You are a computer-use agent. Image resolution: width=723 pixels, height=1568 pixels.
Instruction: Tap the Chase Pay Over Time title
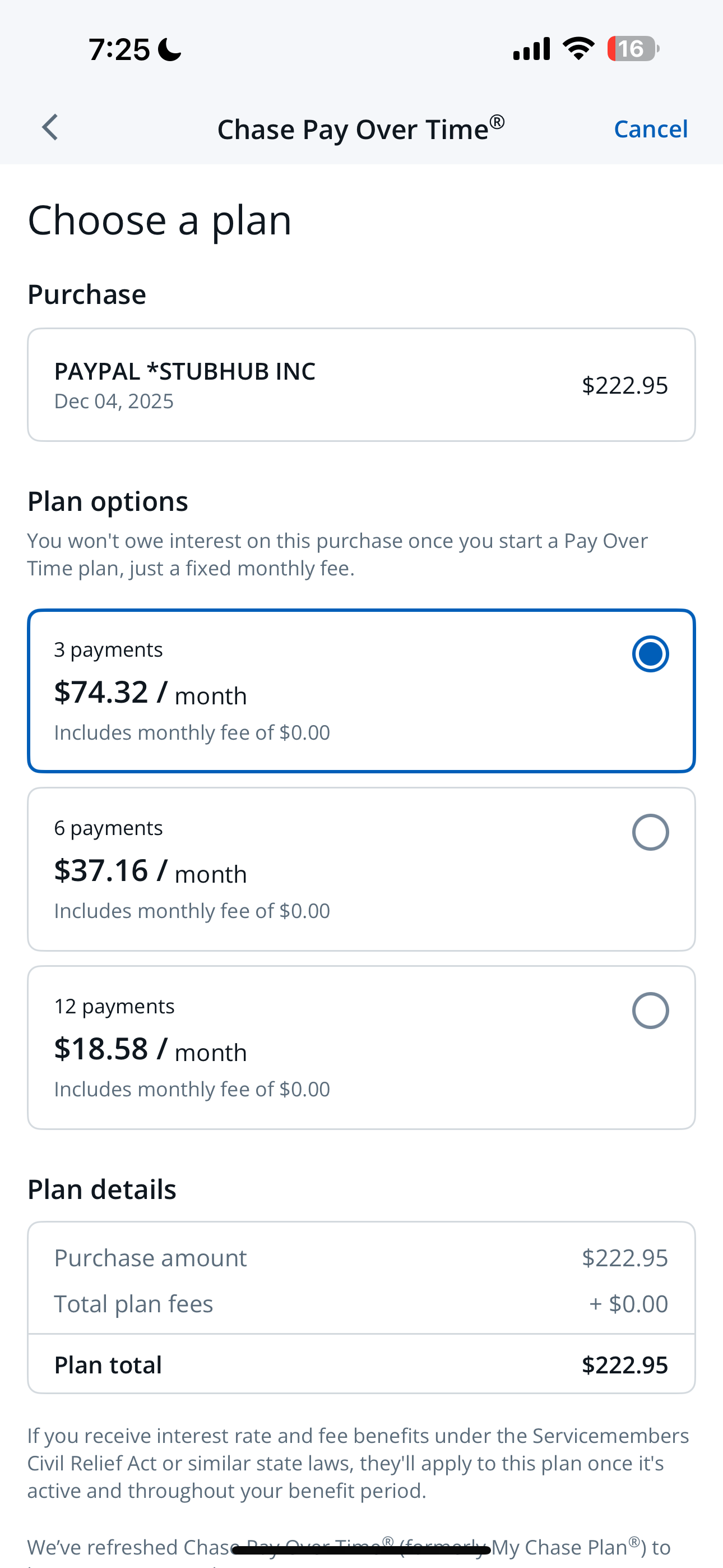tap(360, 129)
